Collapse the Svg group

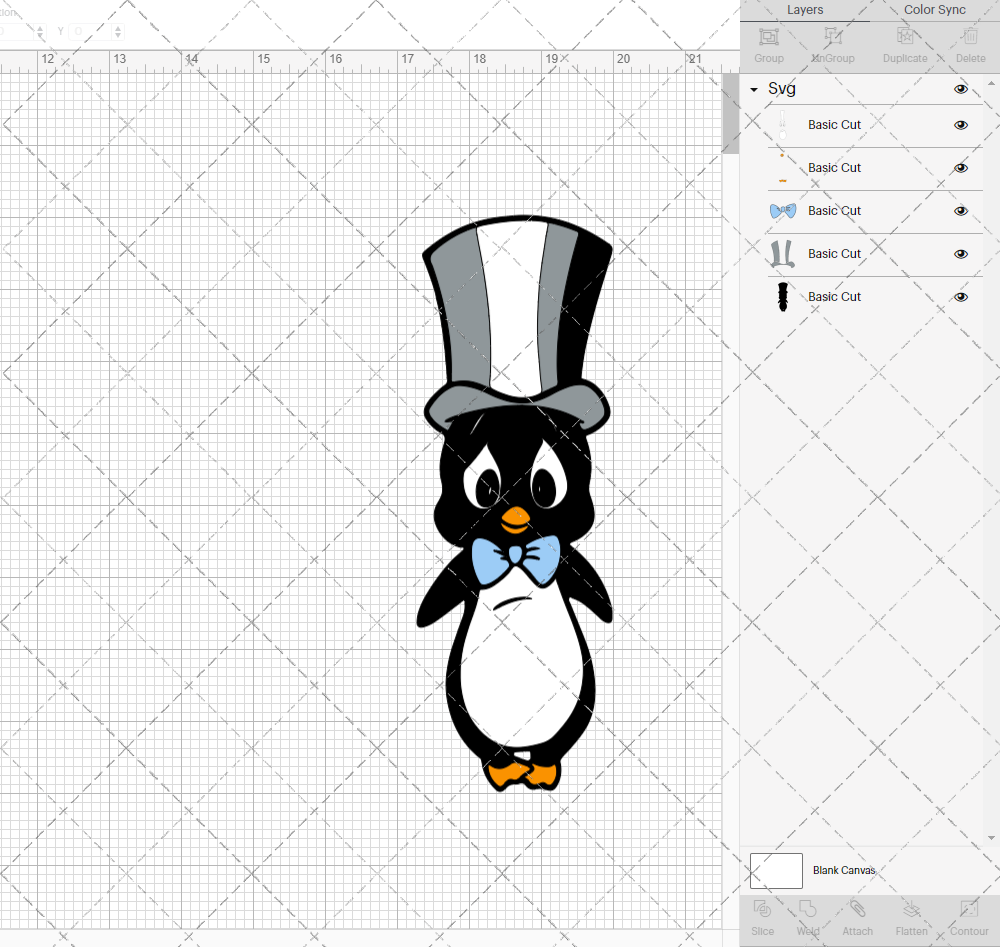[x=754, y=90]
